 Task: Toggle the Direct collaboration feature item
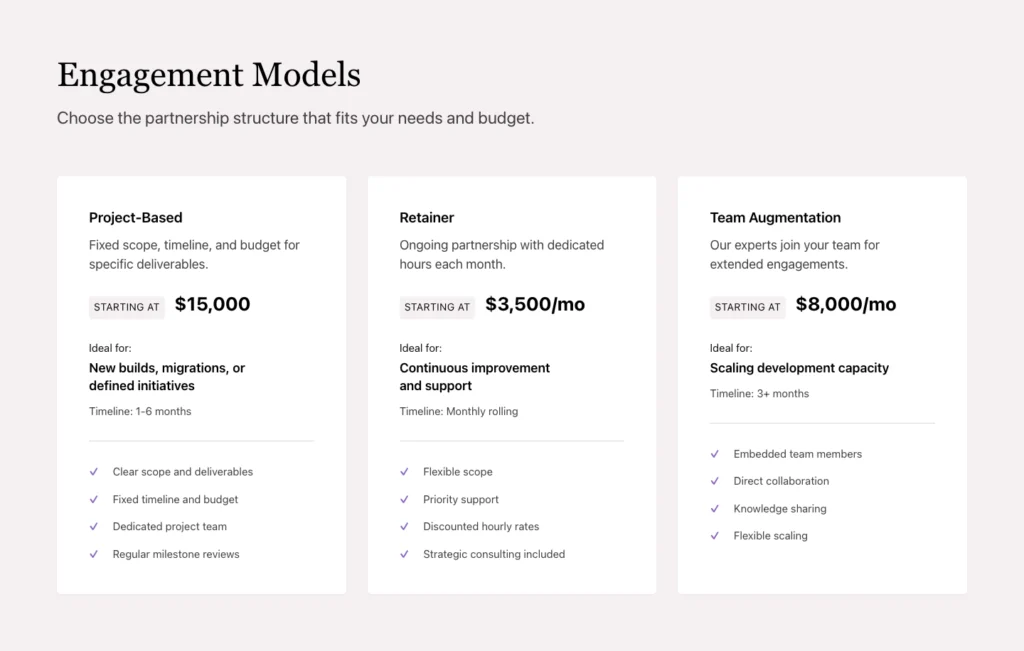click(781, 481)
